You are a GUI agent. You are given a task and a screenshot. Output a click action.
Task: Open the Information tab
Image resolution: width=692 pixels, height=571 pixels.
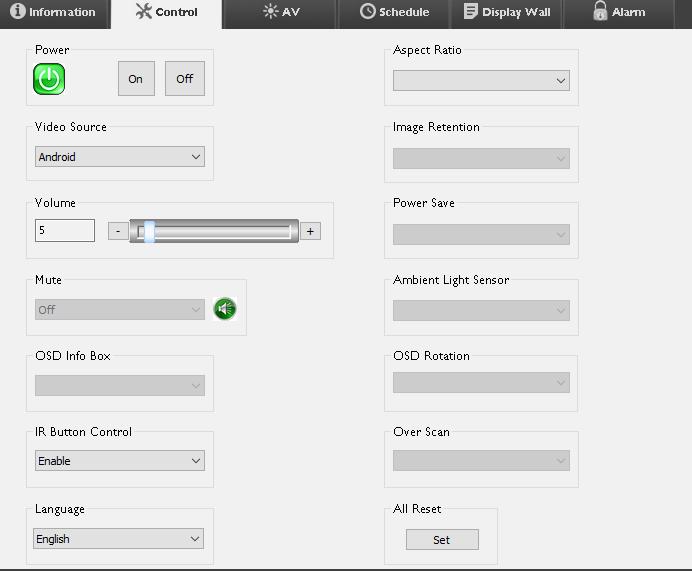[x=55, y=12]
